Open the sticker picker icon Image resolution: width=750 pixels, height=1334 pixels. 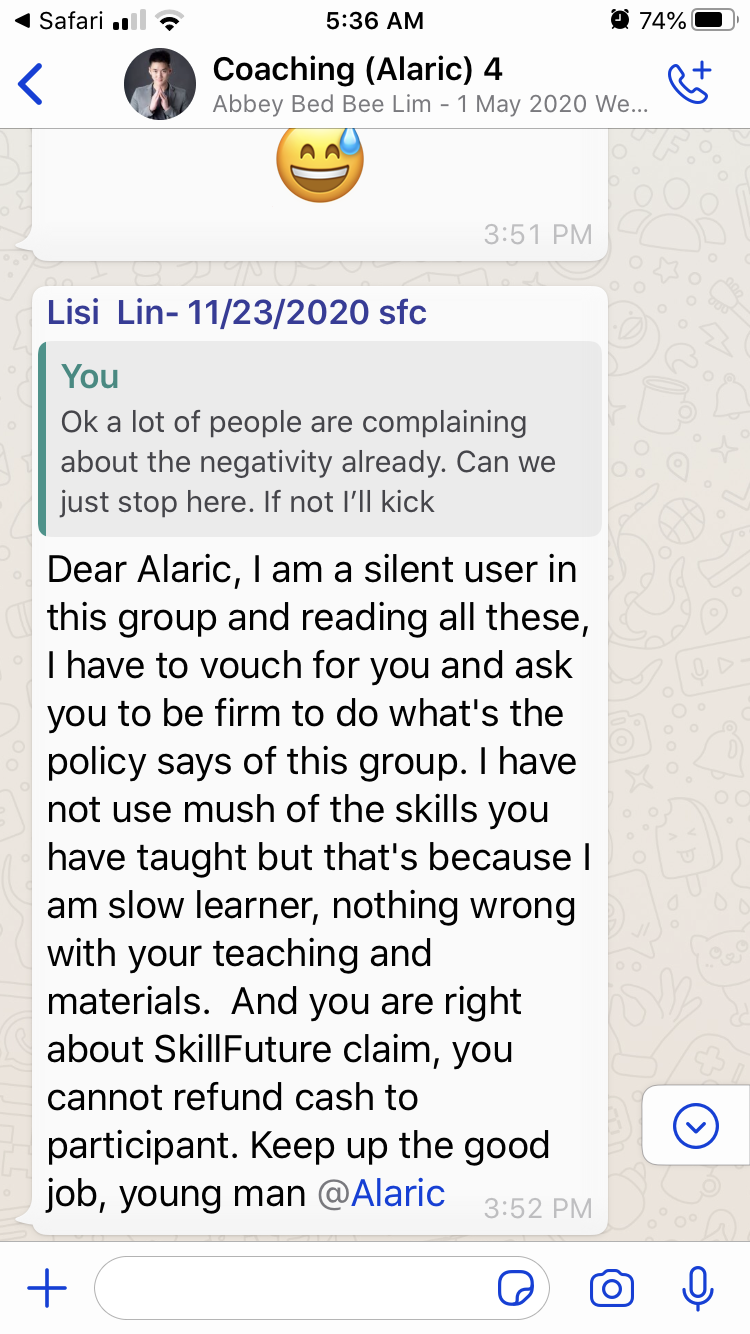[516, 1289]
